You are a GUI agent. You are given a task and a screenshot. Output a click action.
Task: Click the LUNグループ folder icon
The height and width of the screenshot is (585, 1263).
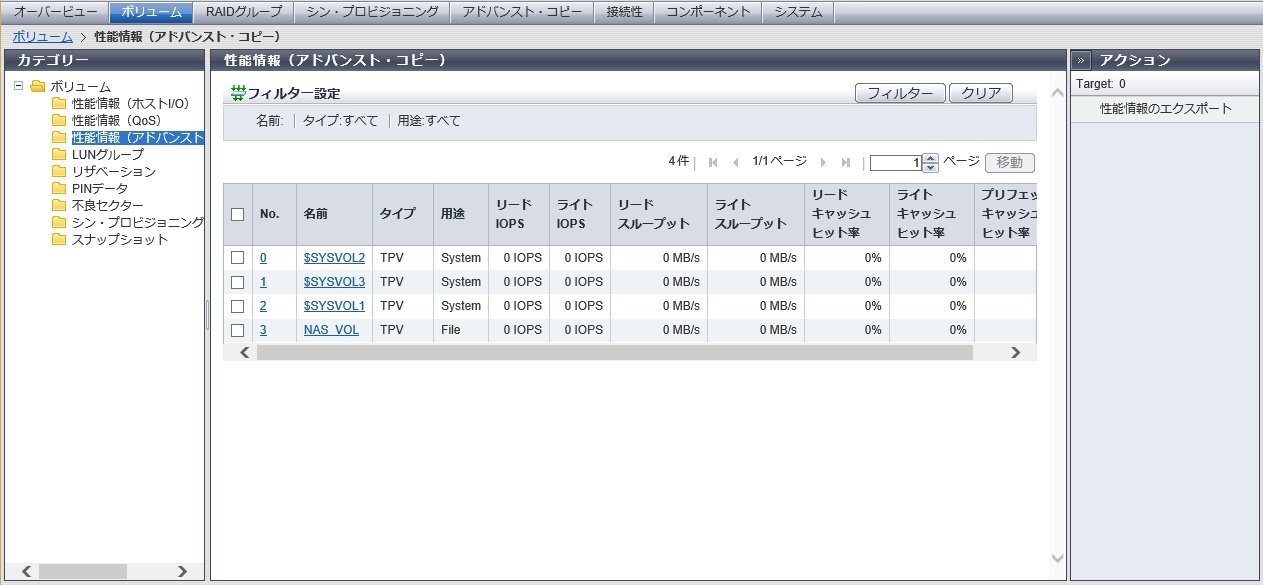[59, 155]
